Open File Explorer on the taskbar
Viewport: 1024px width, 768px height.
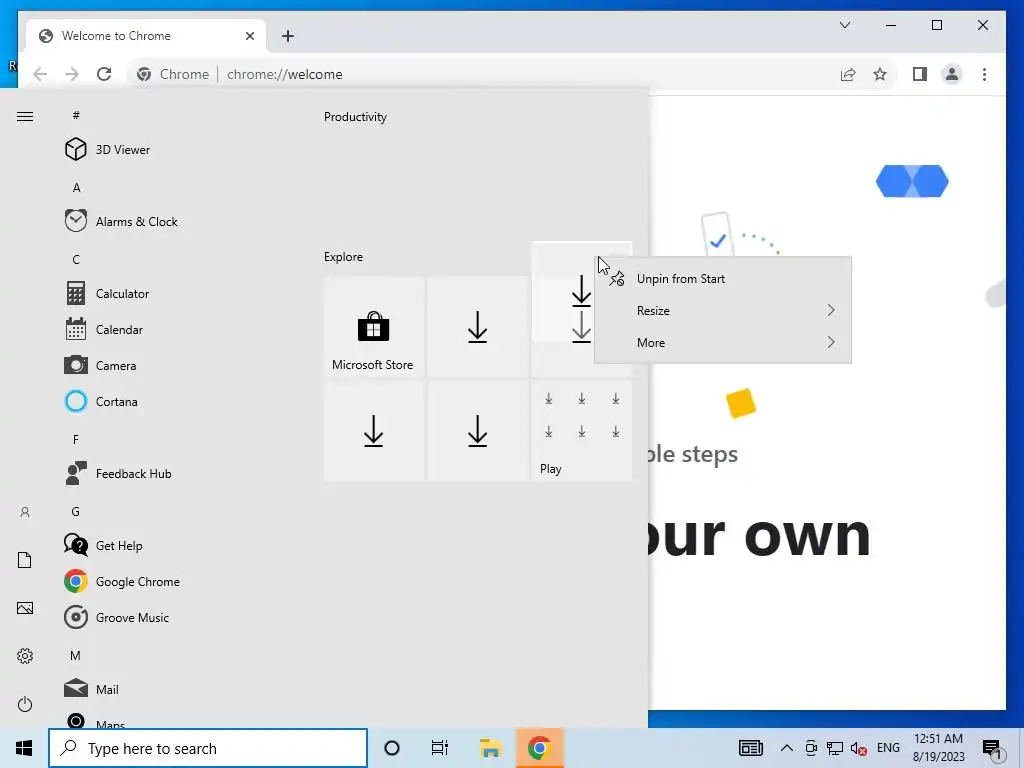pyautogui.click(x=490, y=748)
